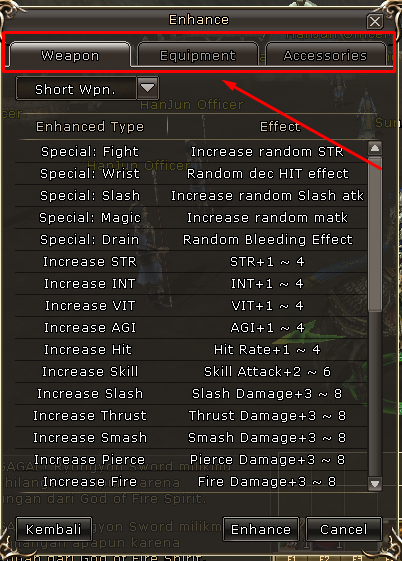Pick the Increase Fire enhancement row
The width and height of the screenshot is (402, 561).
191,482
